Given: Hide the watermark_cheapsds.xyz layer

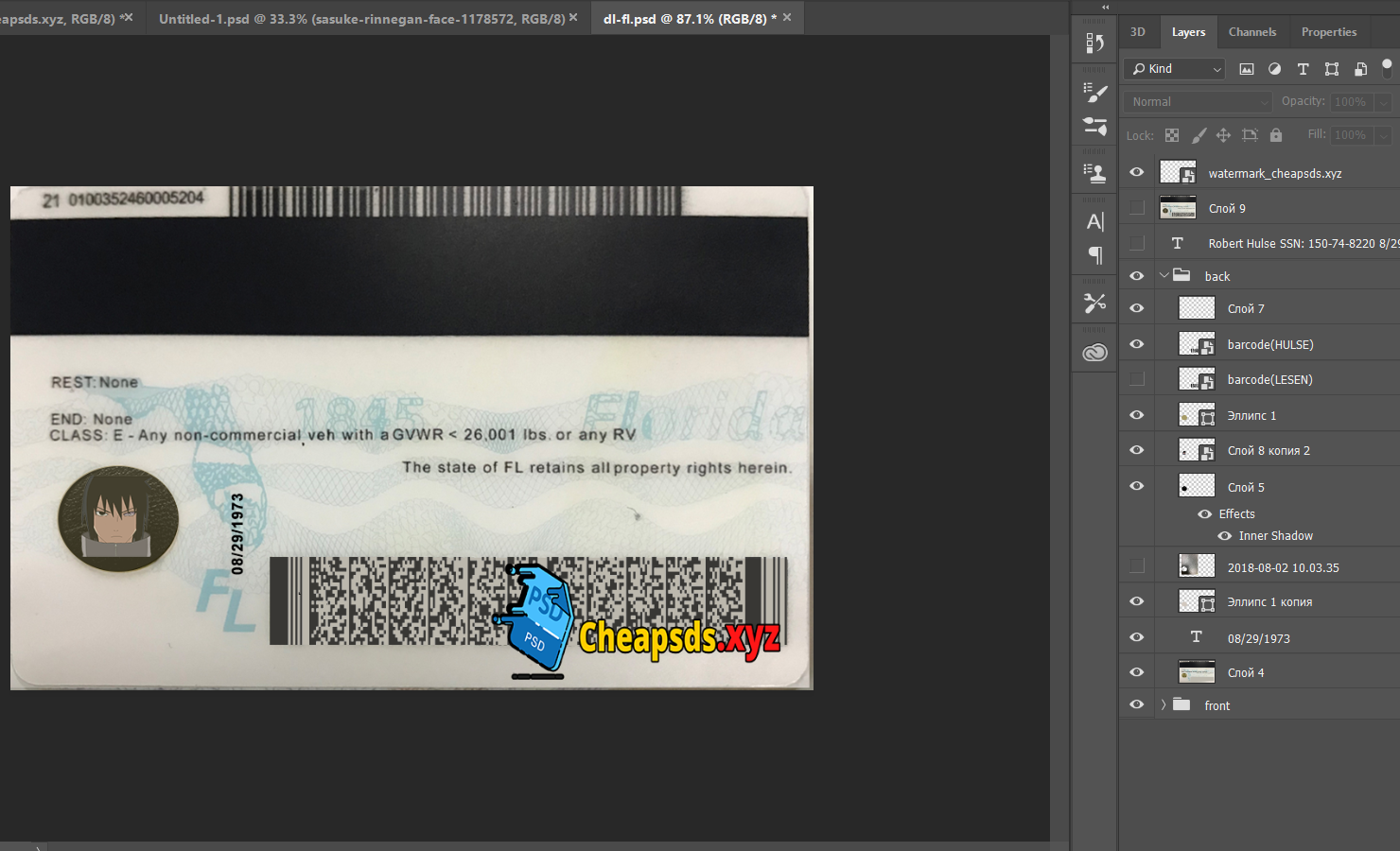Looking at the screenshot, I should 1137,172.
